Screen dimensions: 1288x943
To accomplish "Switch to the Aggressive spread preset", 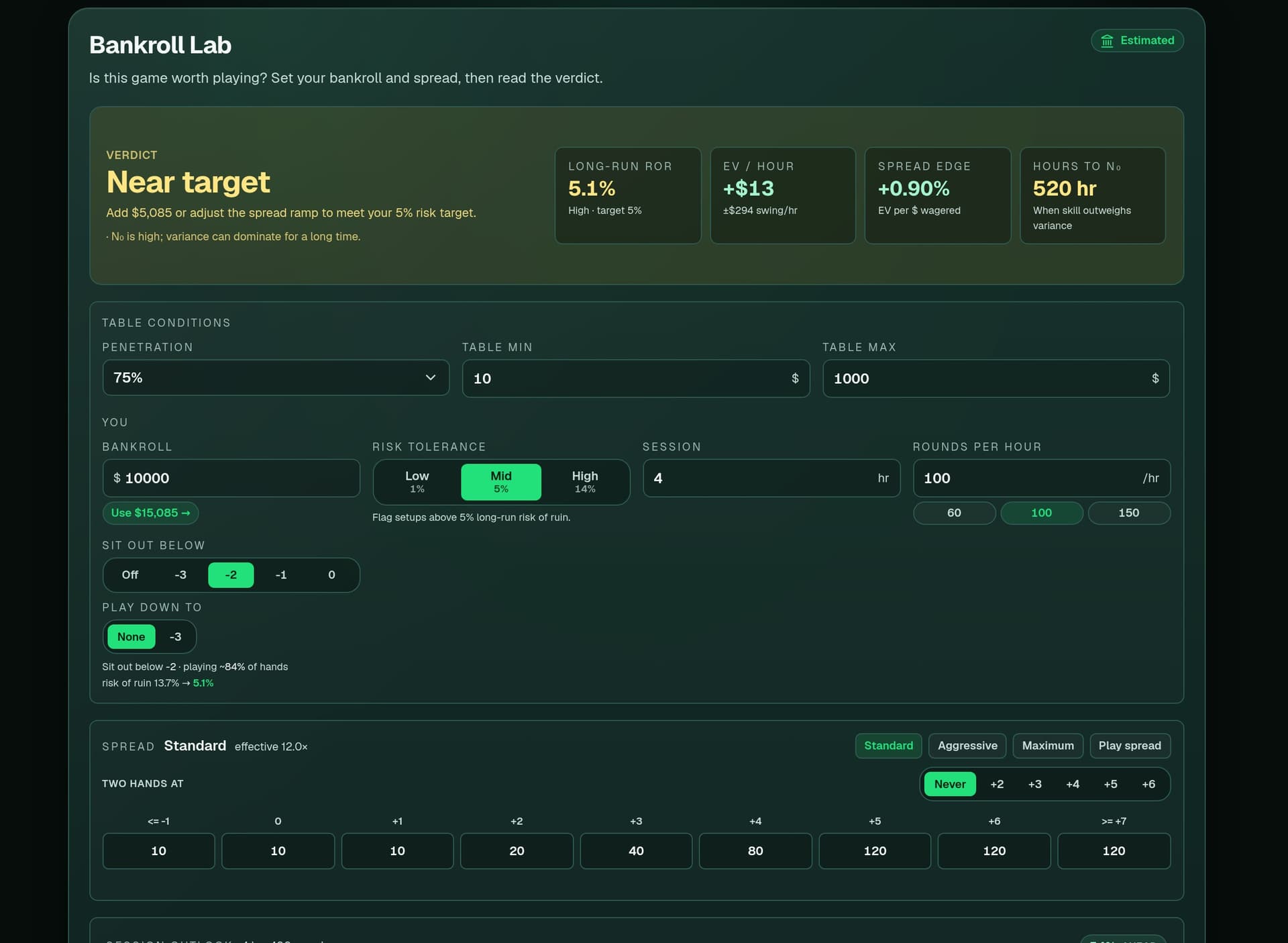I will pyautogui.click(x=967, y=746).
